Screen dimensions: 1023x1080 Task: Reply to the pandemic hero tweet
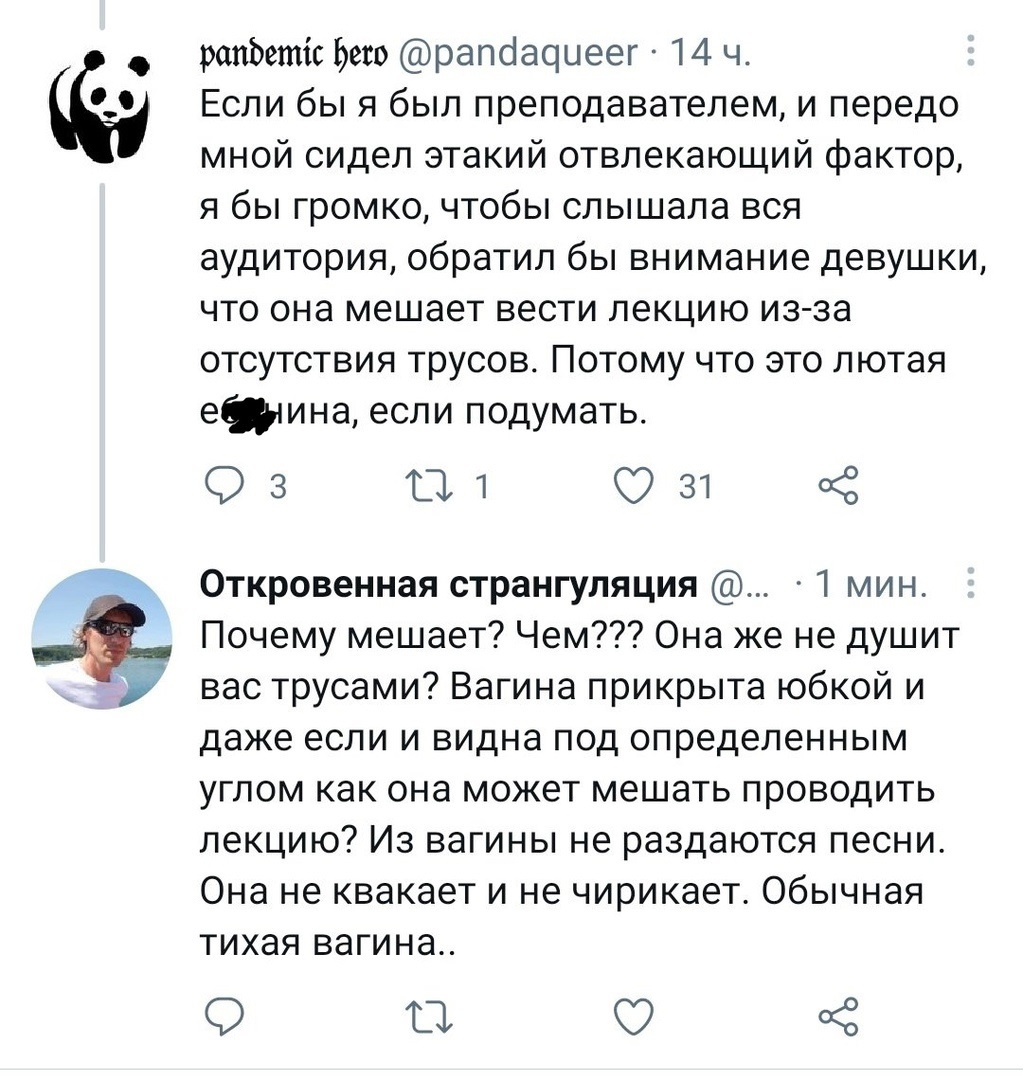(x=219, y=486)
